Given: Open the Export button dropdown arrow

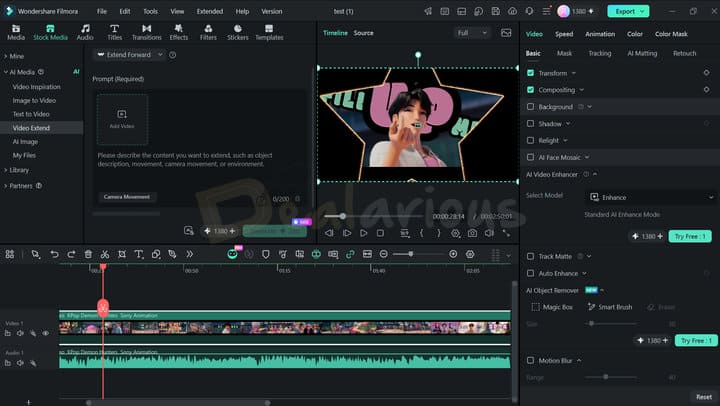Looking at the screenshot, I should tap(642, 11).
